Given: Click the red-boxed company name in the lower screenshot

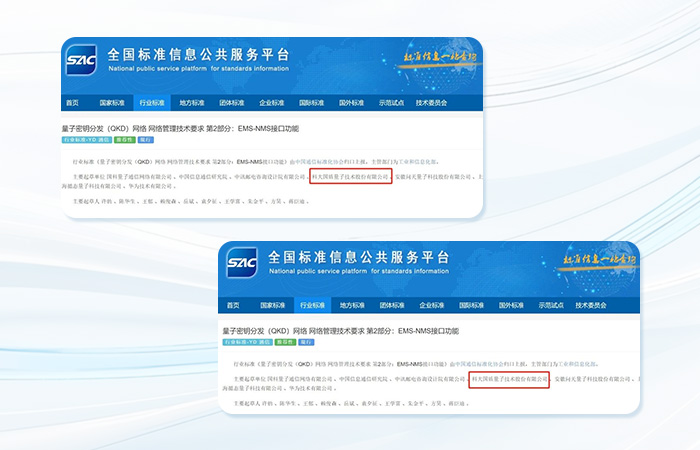Looking at the screenshot, I should (509, 379).
